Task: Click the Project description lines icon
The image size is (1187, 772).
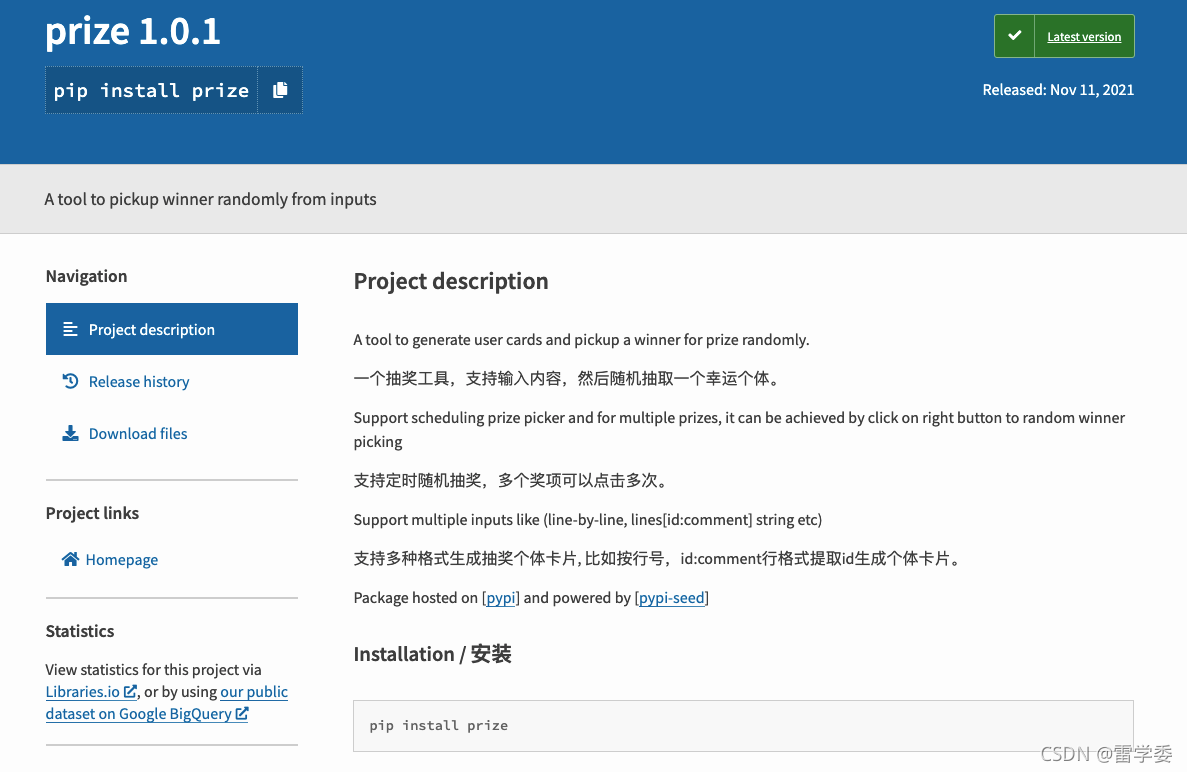Action: coord(70,329)
